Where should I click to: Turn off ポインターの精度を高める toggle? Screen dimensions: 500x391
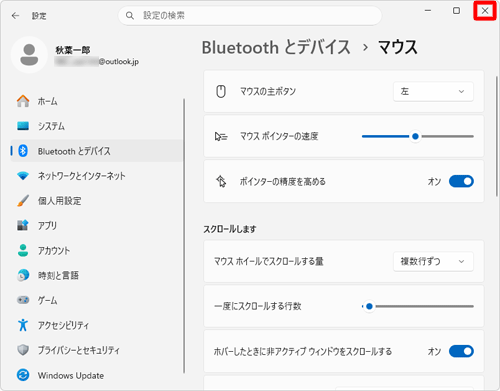(461, 181)
